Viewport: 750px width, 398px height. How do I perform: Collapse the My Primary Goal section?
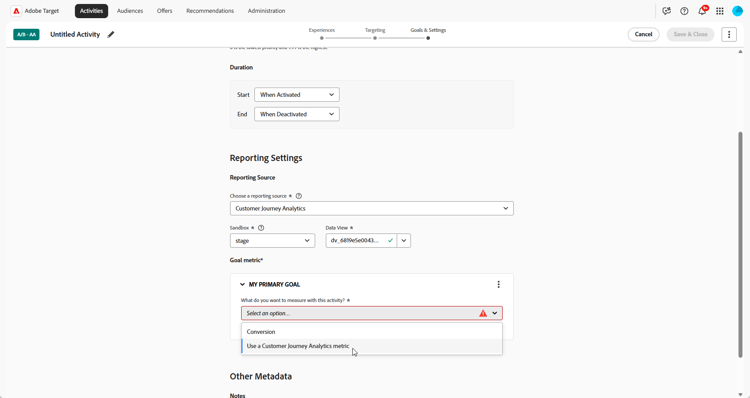point(243,285)
